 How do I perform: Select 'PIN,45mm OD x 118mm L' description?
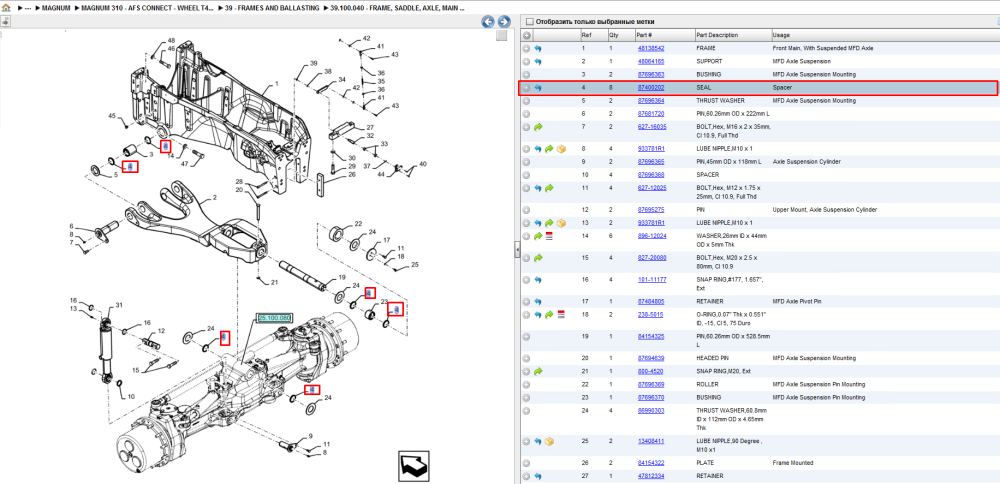pos(729,162)
